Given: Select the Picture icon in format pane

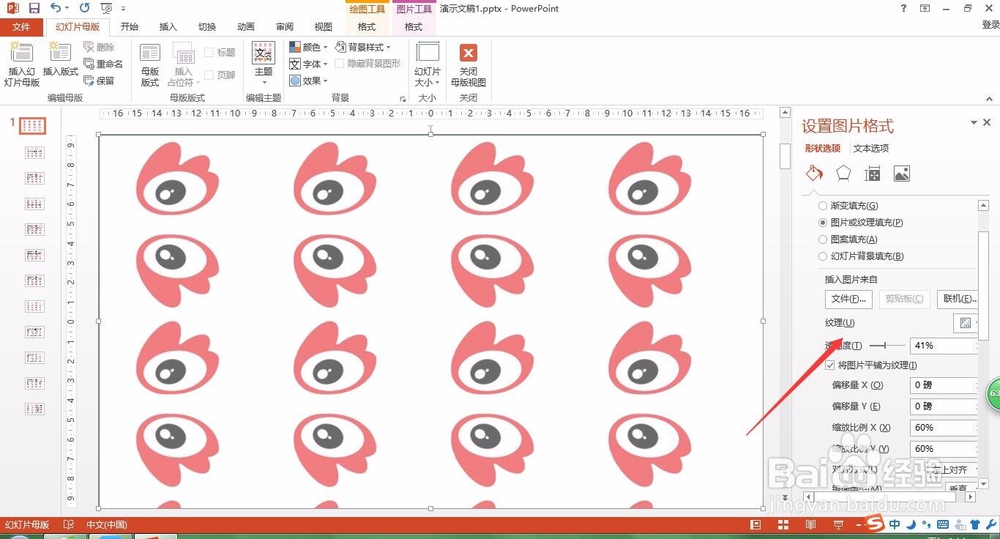Looking at the screenshot, I should (901, 174).
